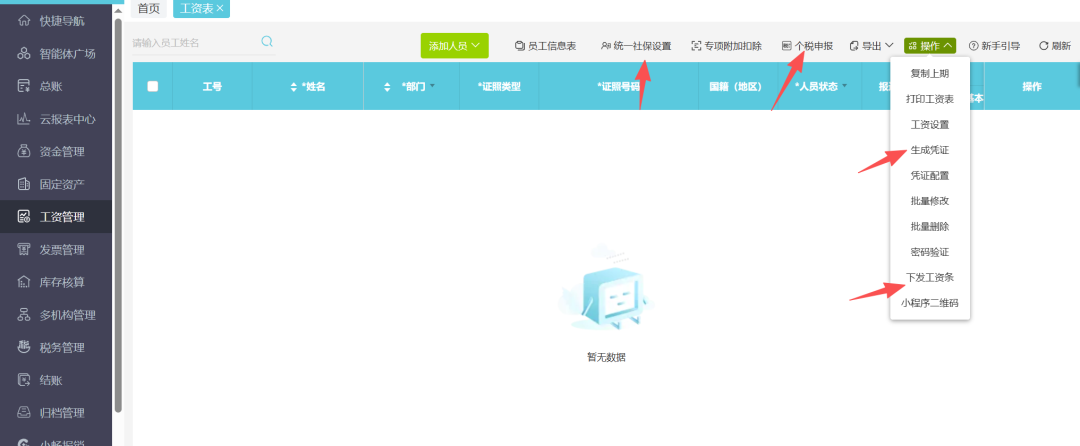The width and height of the screenshot is (1080, 446).
Task: Click the 归档管理 archive icon
Action: [24, 413]
